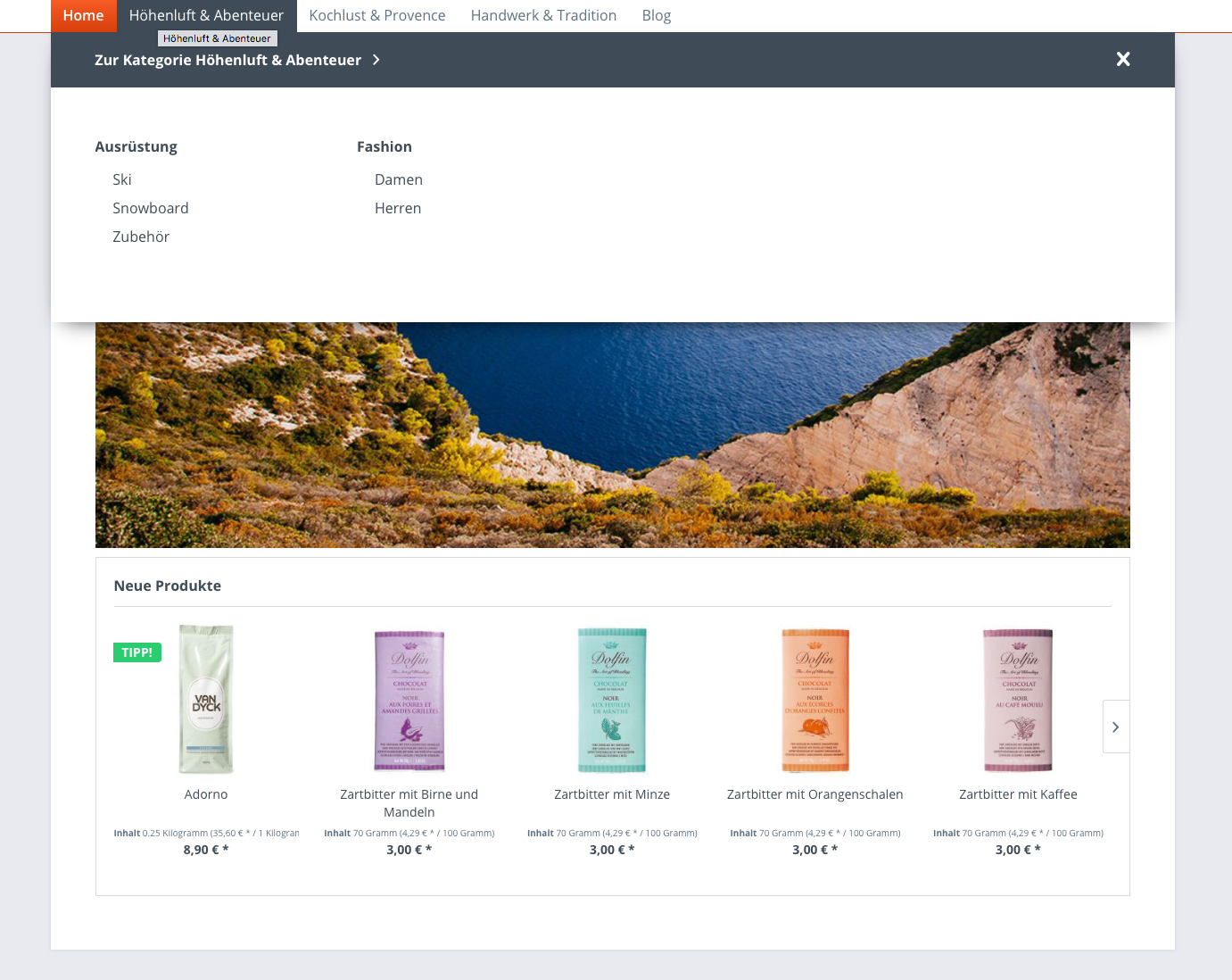Open Zartbitter mit Orangenschalen product image

815,701
